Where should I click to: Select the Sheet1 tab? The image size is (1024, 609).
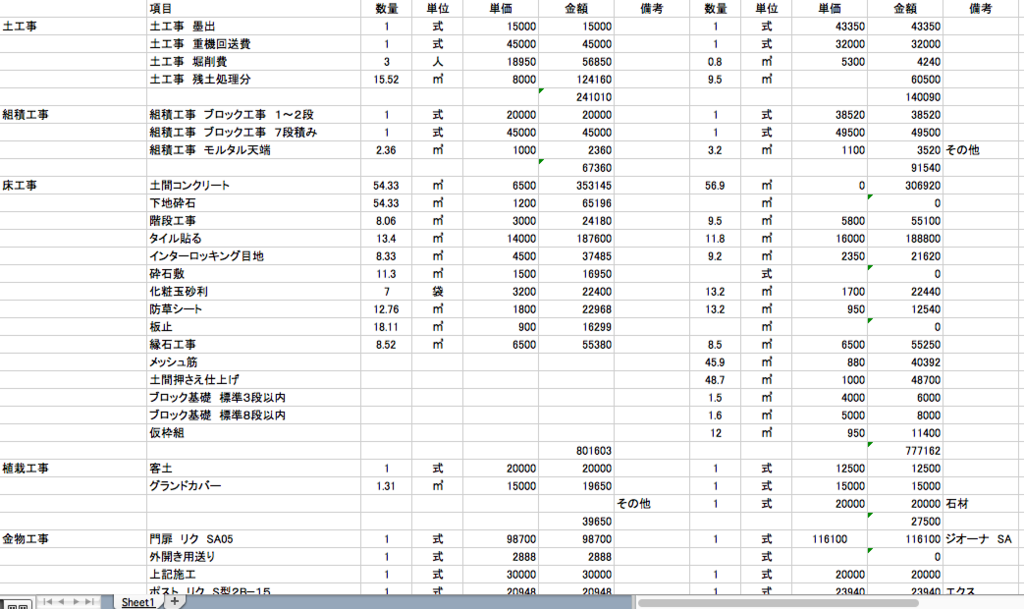[138, 602]
